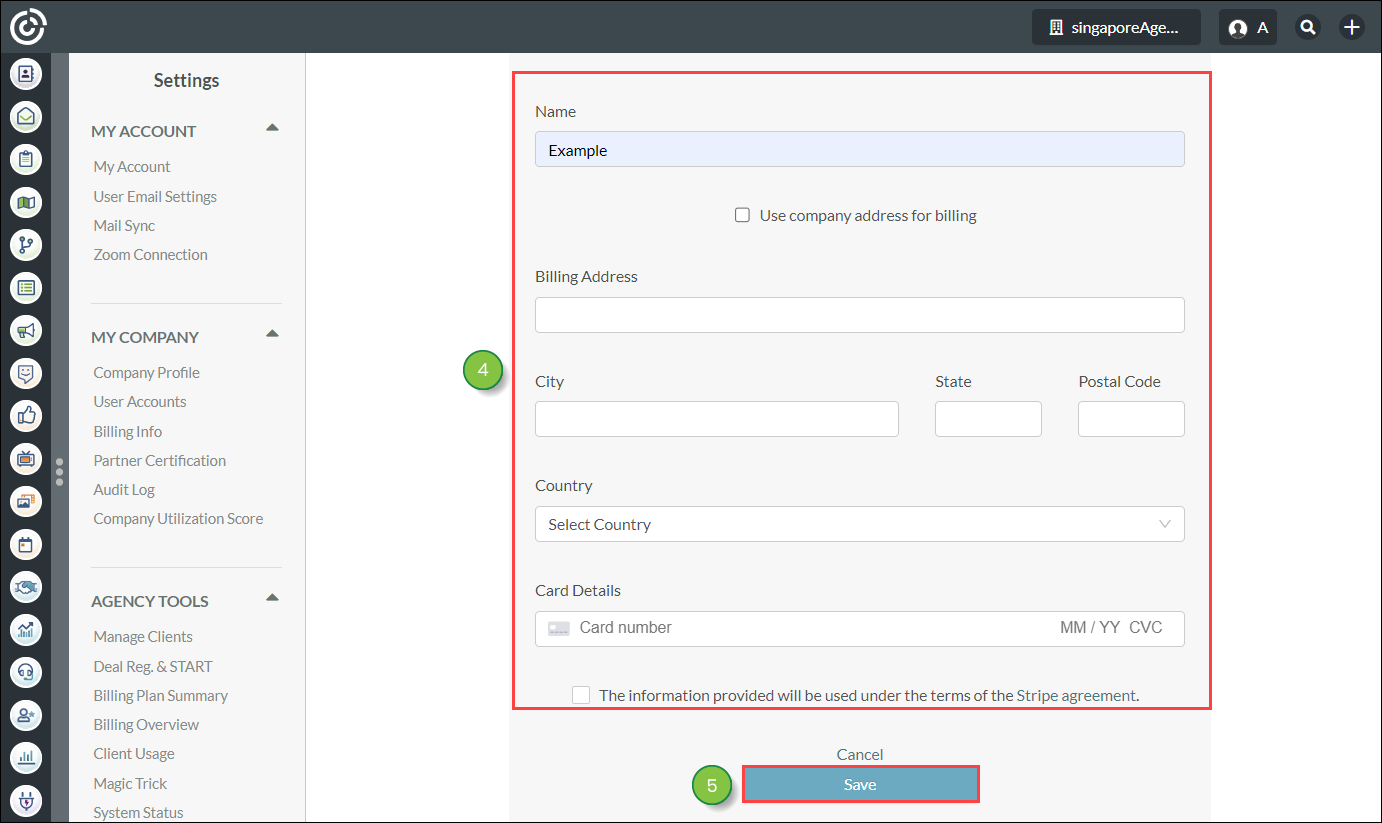Viewport: 1382px width, 823px height.
Task: Open the smiley chat bubble sidebar icon
Action: 26,373
